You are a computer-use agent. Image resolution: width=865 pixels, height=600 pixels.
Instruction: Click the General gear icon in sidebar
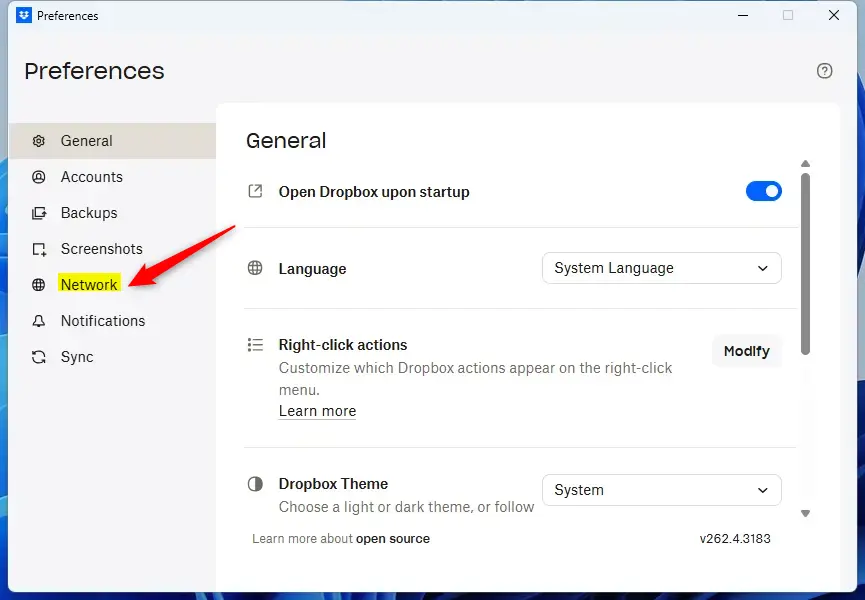pos(39,141)
